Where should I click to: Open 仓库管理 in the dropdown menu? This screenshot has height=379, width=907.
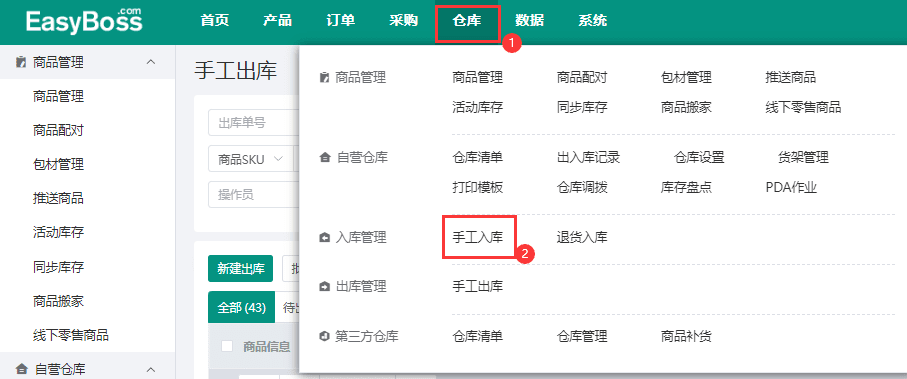click(x=582, y=336)
